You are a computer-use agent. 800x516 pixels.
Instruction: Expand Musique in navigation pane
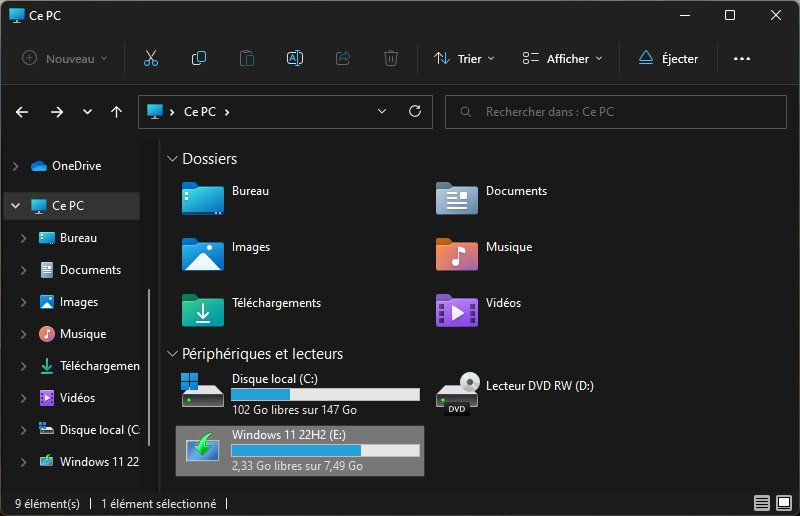pyautogui.click(x=23, y=334)
